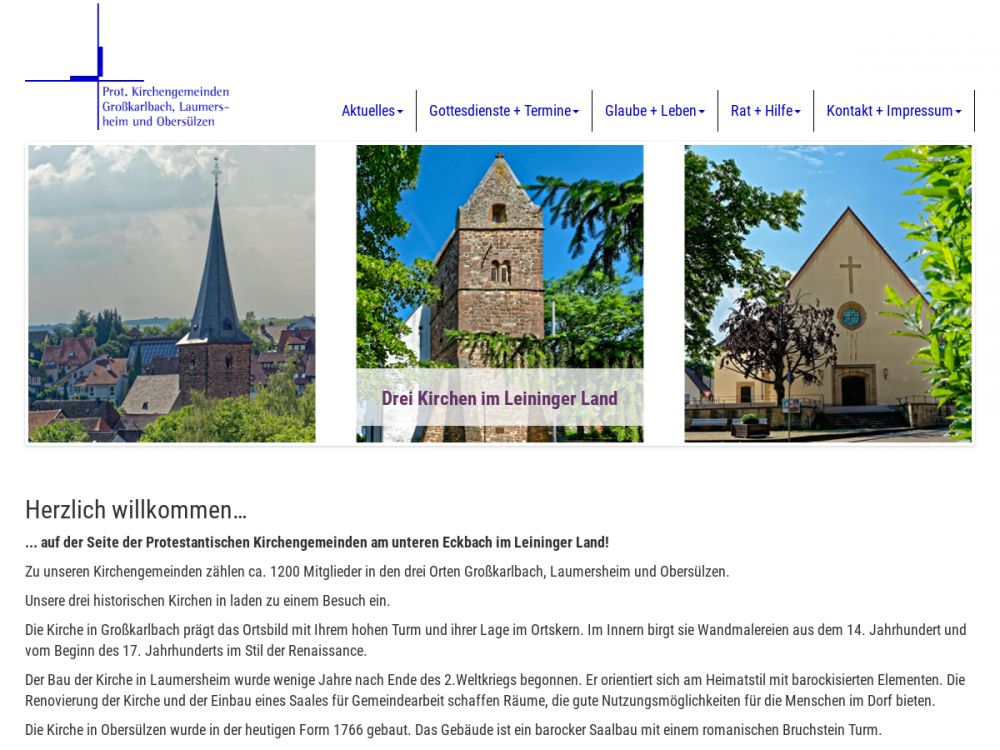The height and width of the screenshot is (750, 1000).
Task: Click the Herzlich willkommen heading
Action: click(136, 510)
